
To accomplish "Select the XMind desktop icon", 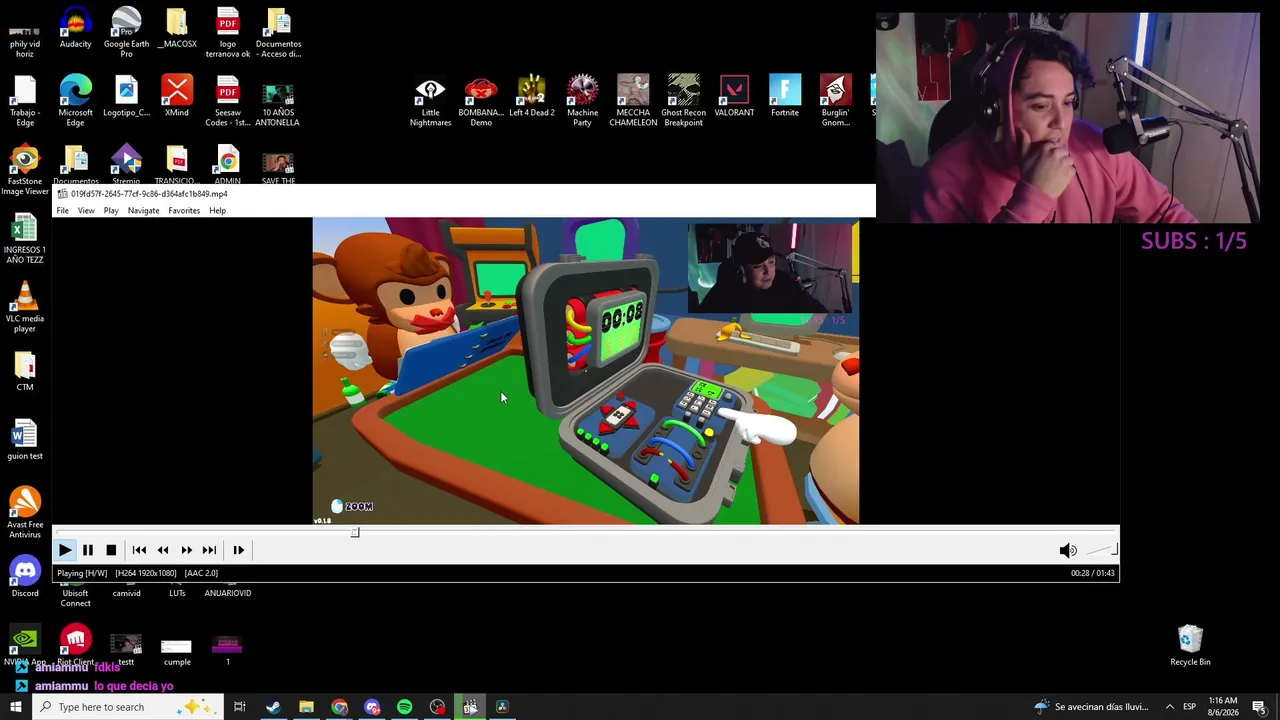I will coord(177,97).
